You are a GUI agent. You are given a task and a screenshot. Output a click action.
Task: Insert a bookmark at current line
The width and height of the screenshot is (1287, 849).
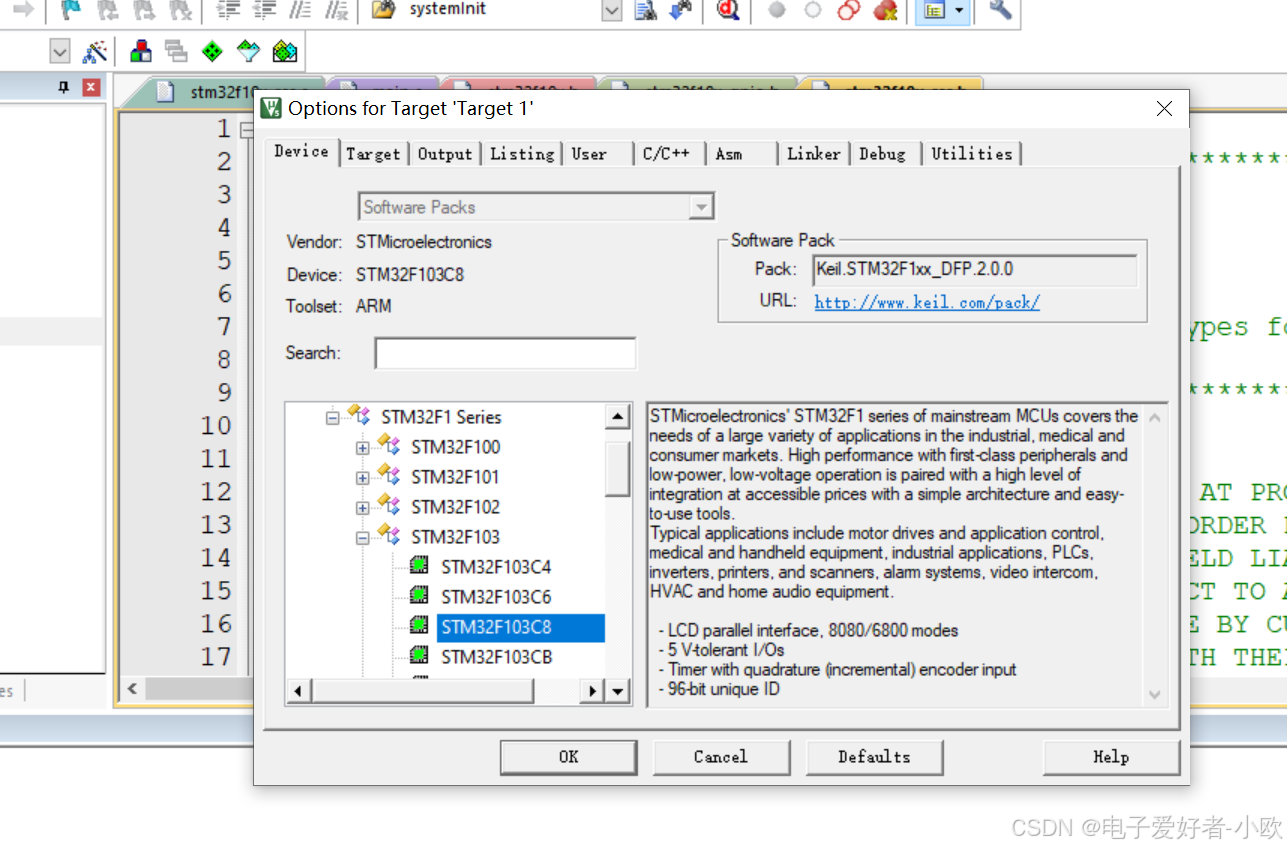(68, 12)
